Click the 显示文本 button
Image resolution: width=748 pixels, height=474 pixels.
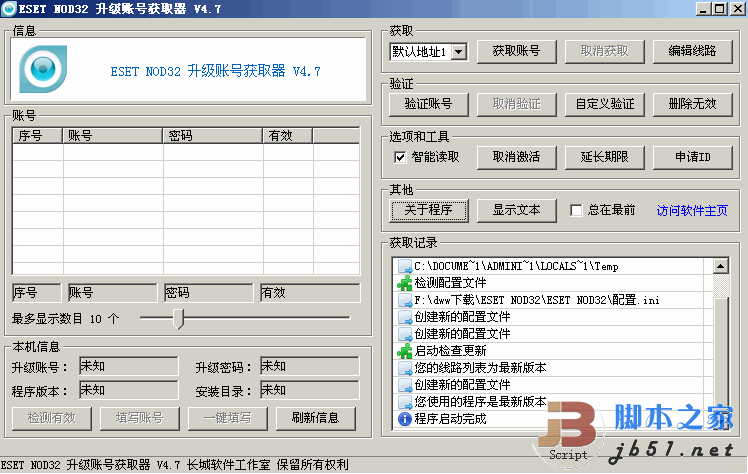point(517,210)
